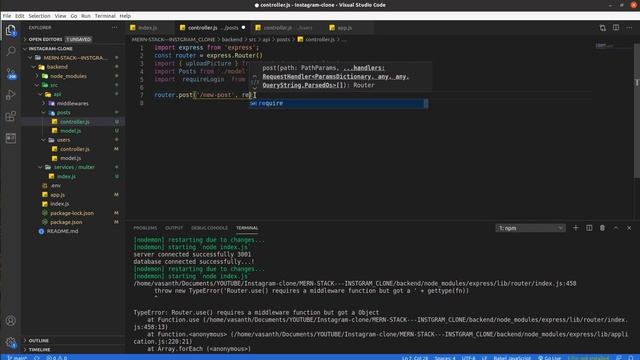The height and width of the screenshot is (360, 640).
Task: Add a new terminal with plus icon
Action: (x=576, y=228)
